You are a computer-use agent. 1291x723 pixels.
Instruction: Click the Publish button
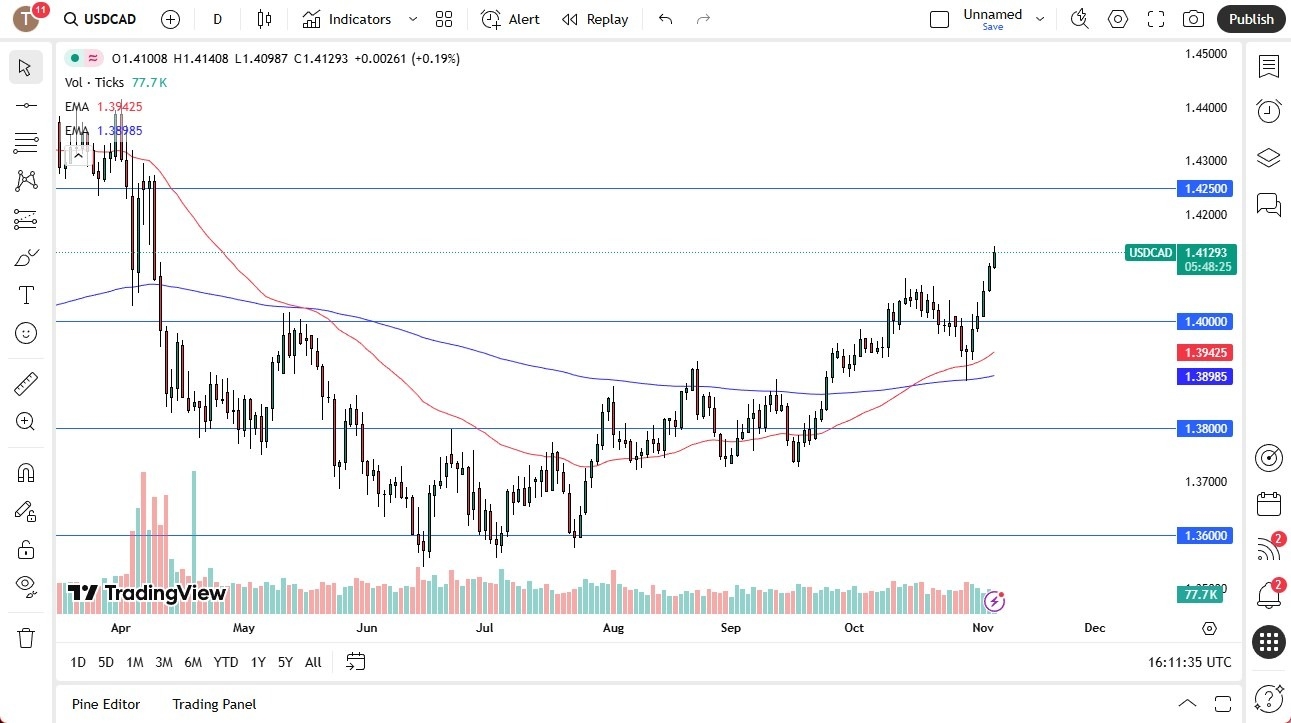pyautogui.click(x=1250, y=18)
